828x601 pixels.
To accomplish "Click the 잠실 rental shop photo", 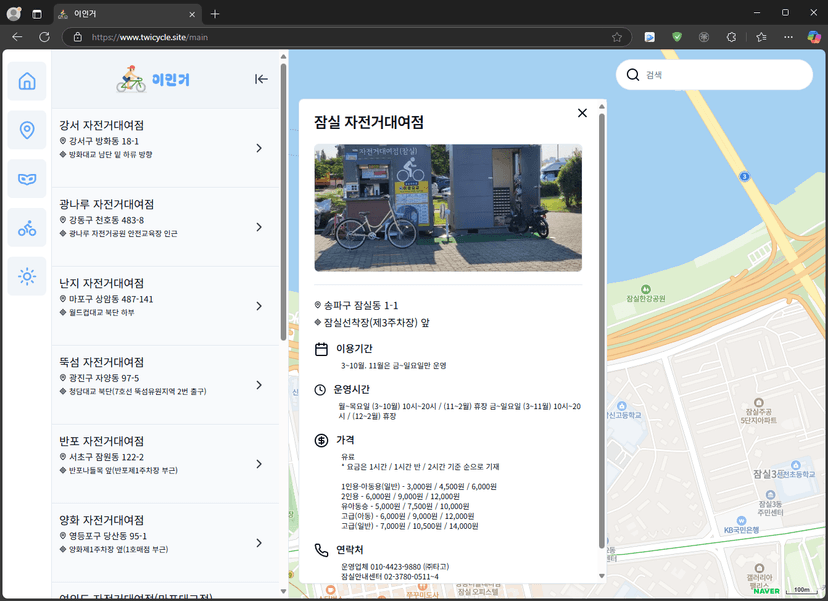I will (x=448, y=208).
